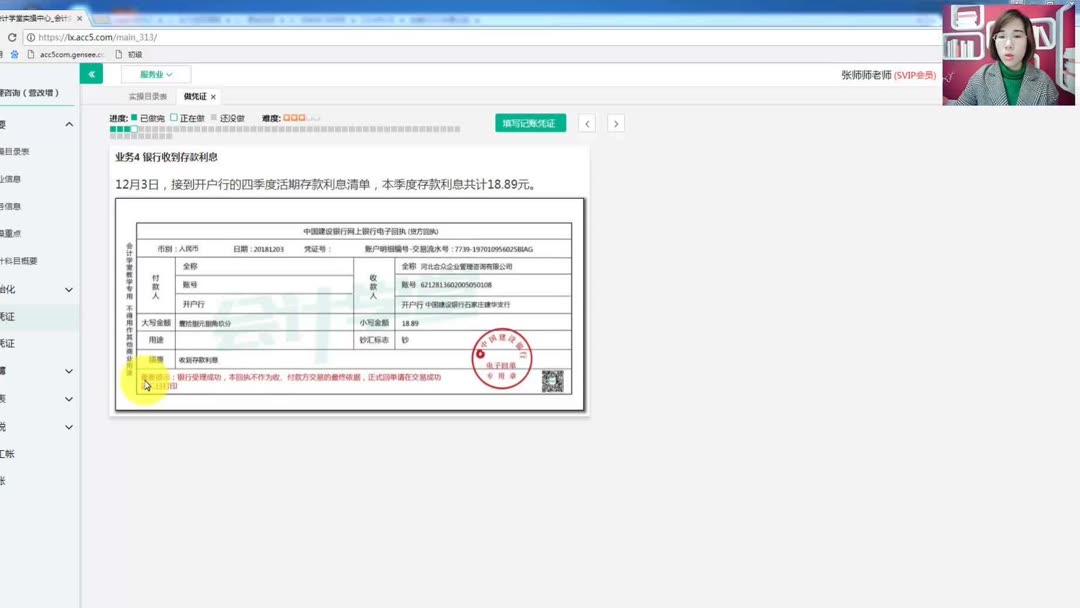Click a green square in the progress bar
The height and width of the screenshot is (608, 1080).
114,128
